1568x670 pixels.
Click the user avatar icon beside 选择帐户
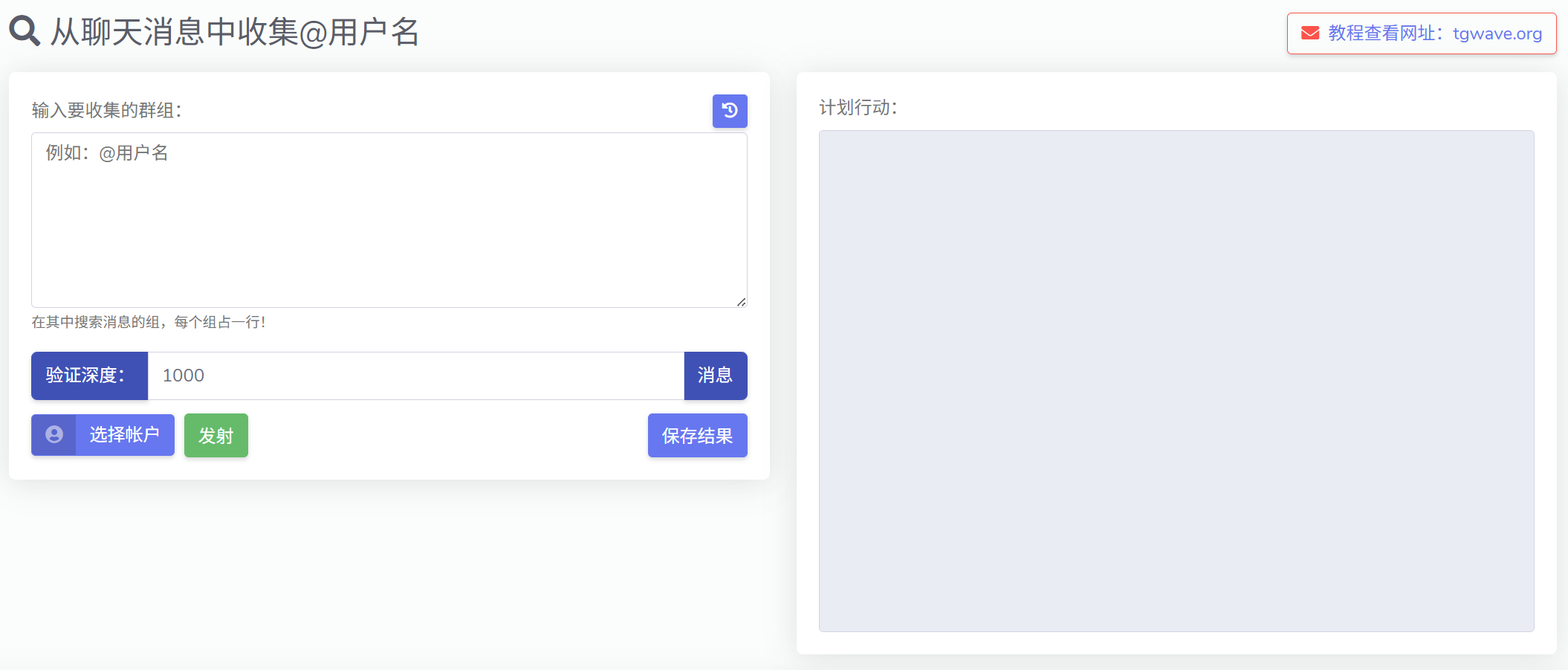click(x=54, y=435)
